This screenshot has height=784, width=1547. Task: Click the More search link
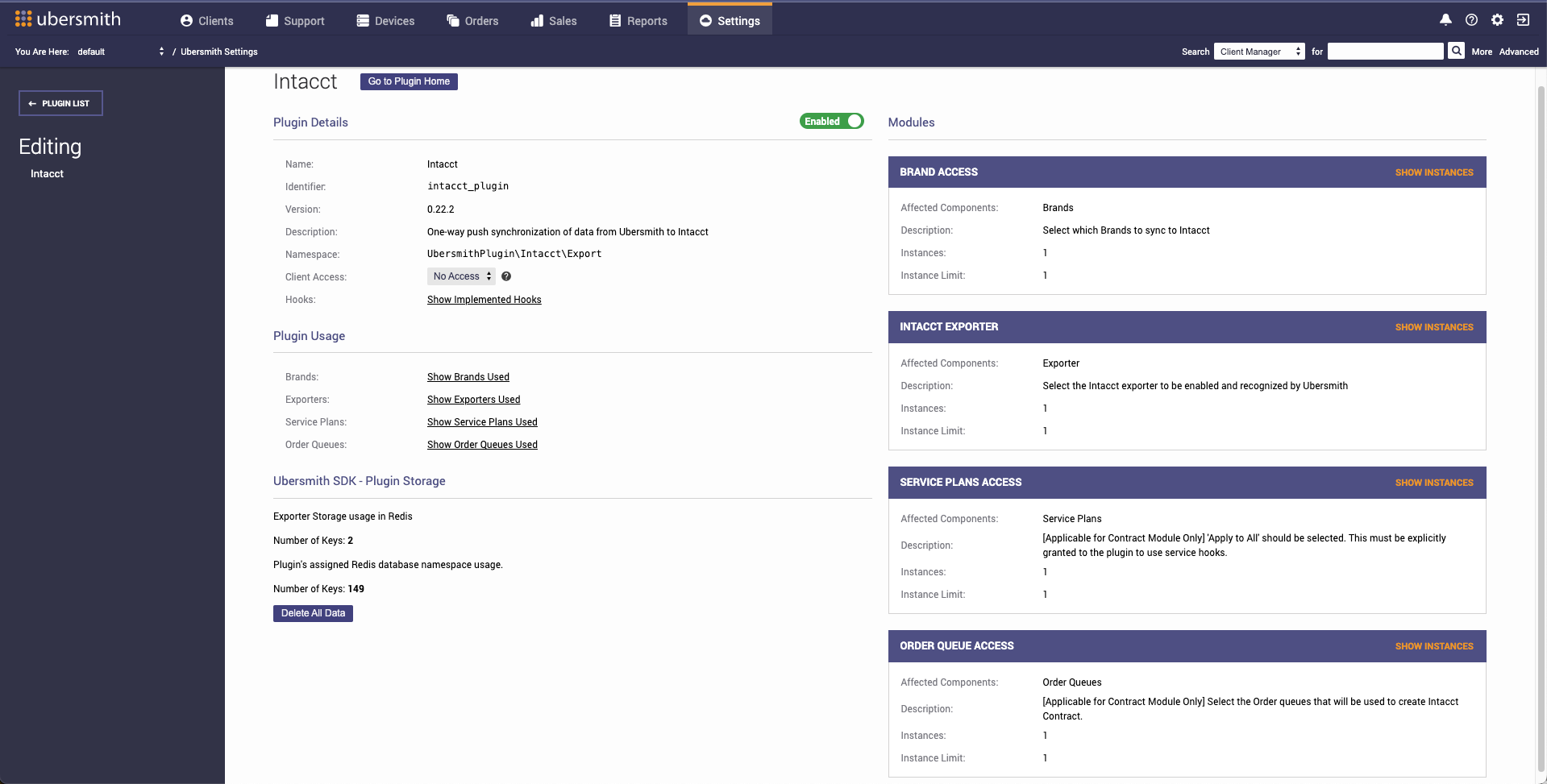tap(1482, 52)
